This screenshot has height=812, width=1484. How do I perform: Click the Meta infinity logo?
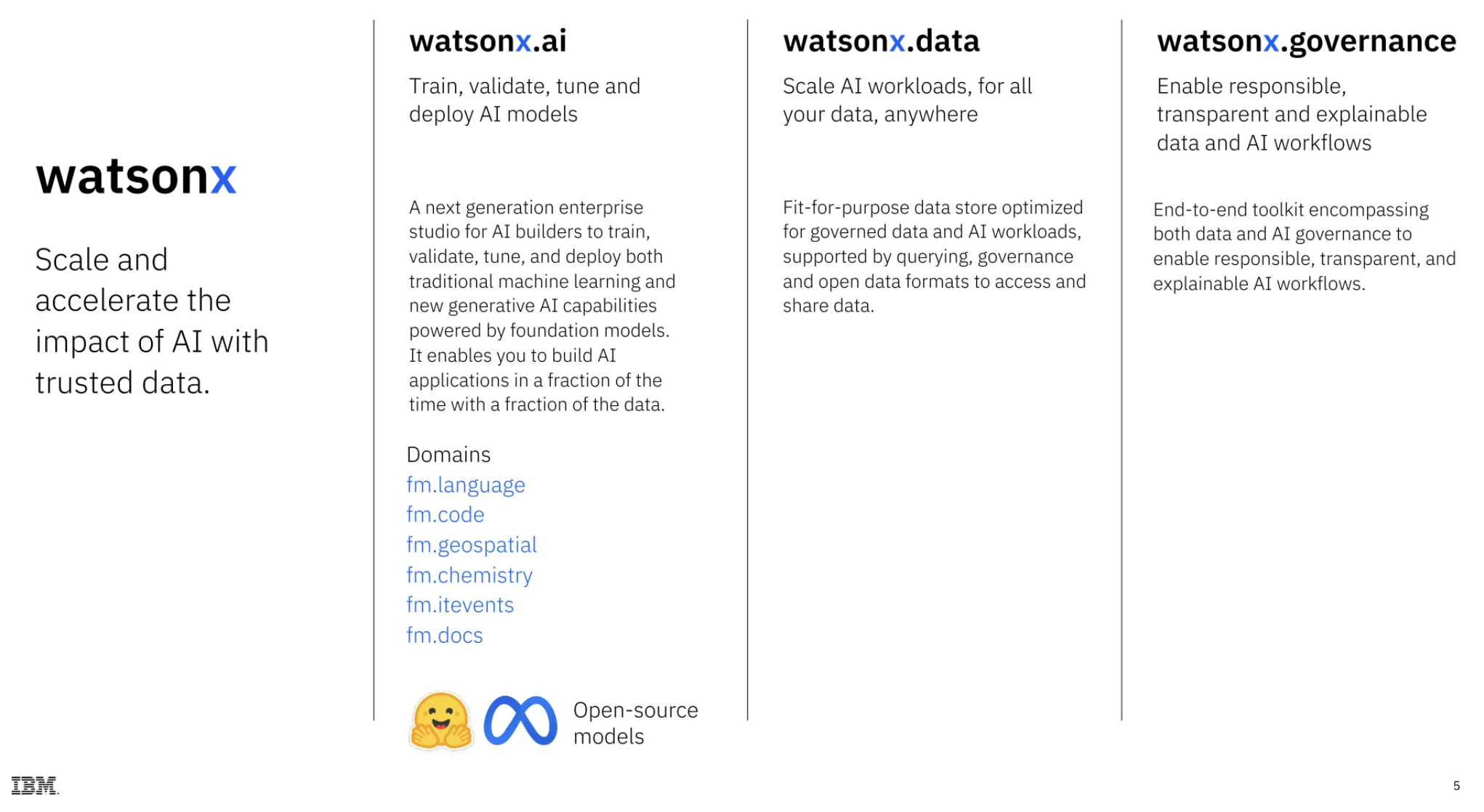520,721
